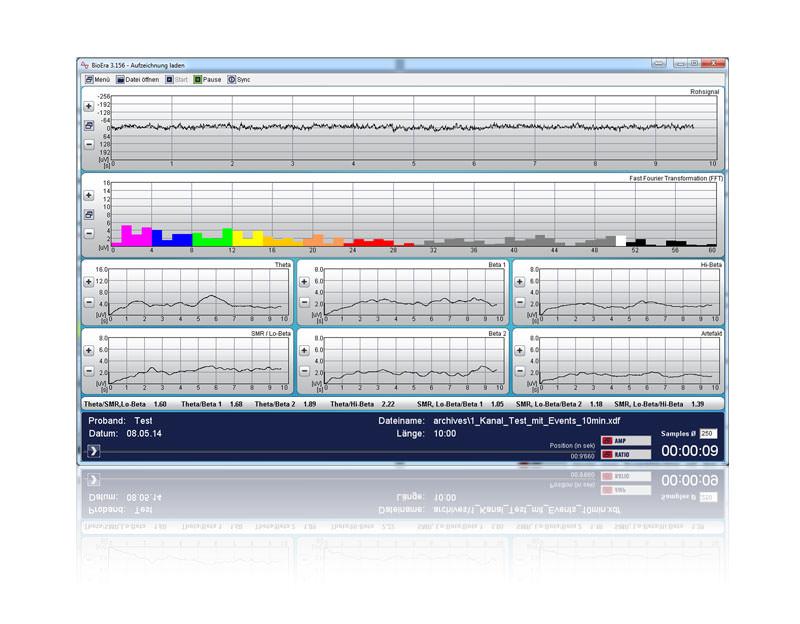Click FFT chart autoscale icon
Image resolution: width=800 pixels, height=624 pixels.
click(x=89, y=215)
